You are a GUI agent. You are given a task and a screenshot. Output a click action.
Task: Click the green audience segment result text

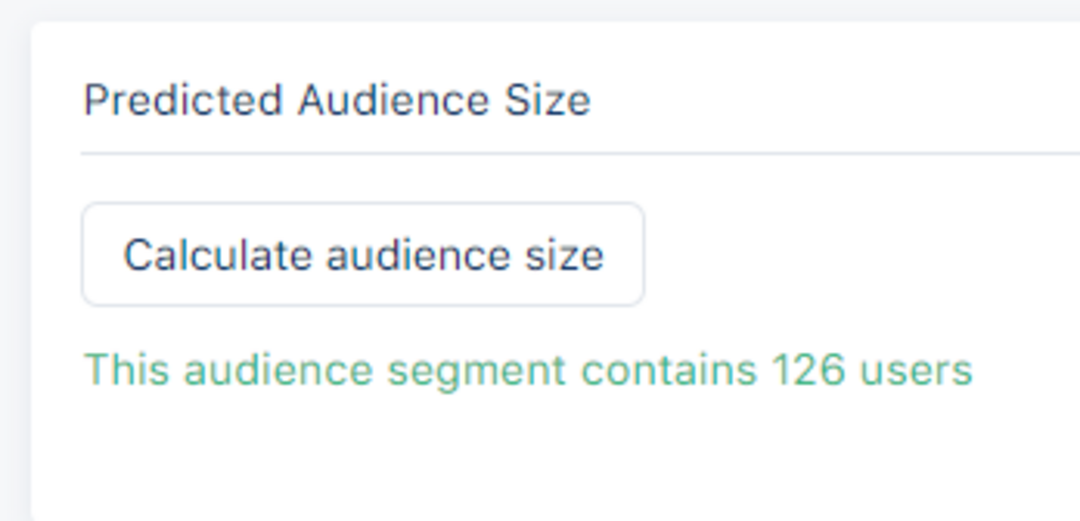527,370
